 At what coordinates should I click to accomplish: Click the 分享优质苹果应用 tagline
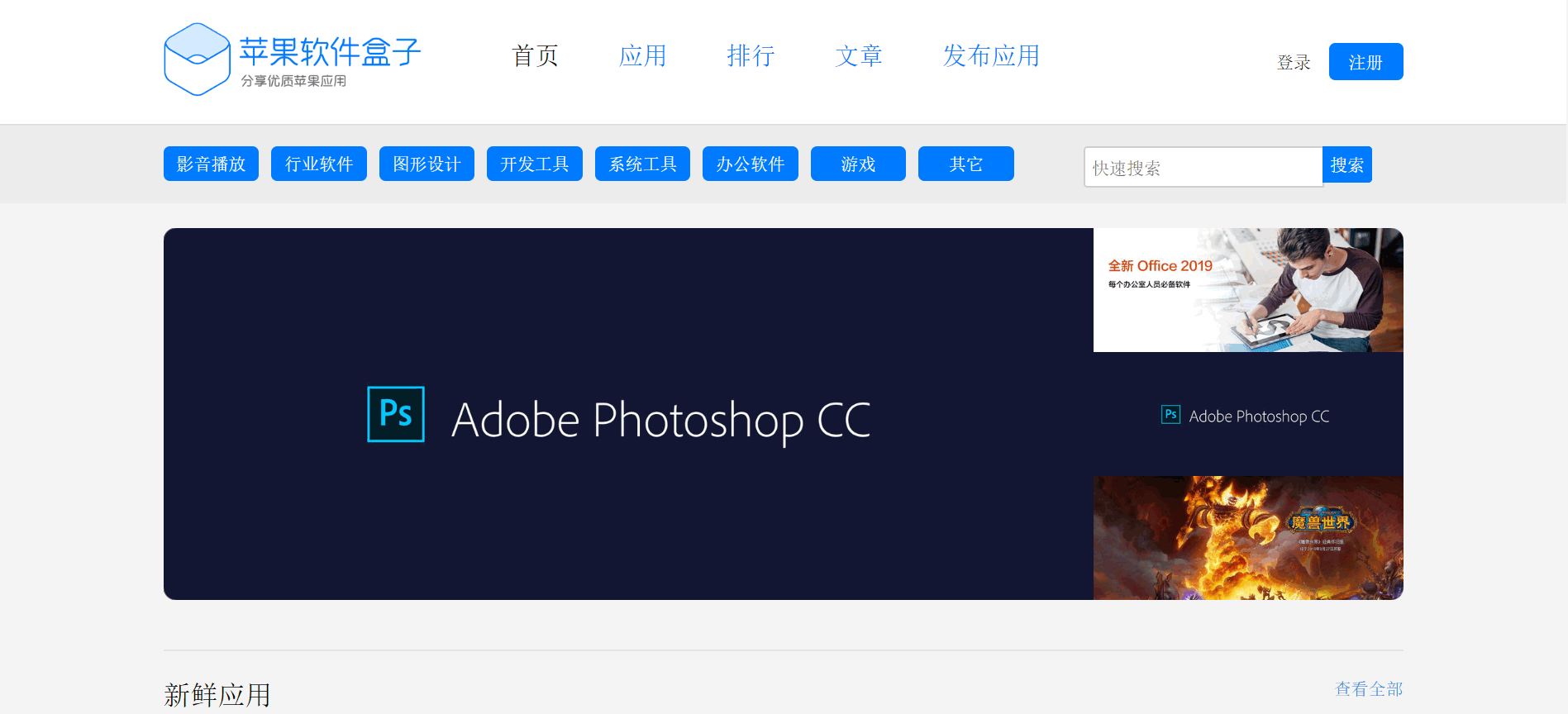293,81
